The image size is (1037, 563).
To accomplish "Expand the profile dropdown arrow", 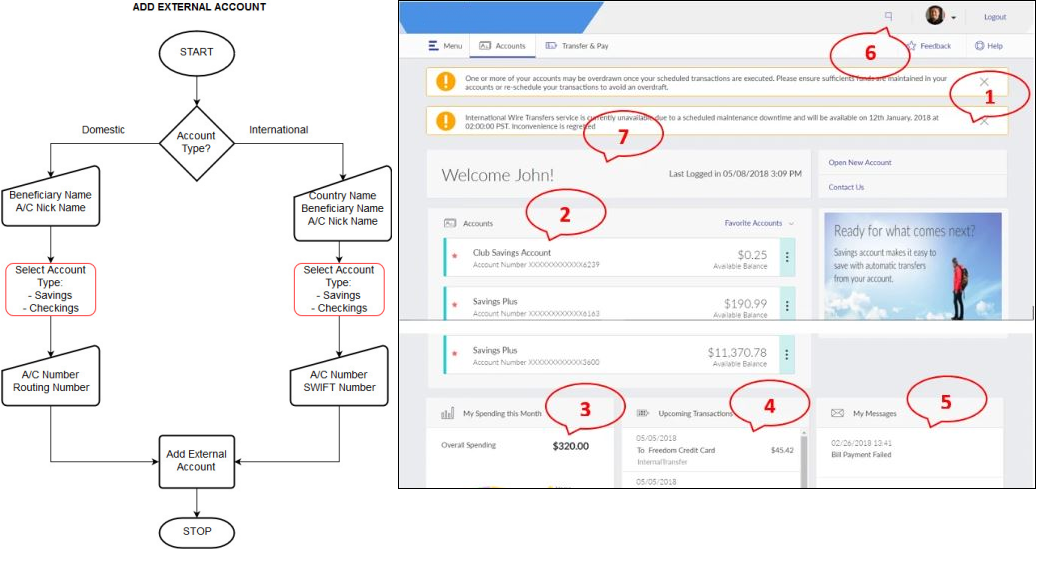I will [954, 18].
